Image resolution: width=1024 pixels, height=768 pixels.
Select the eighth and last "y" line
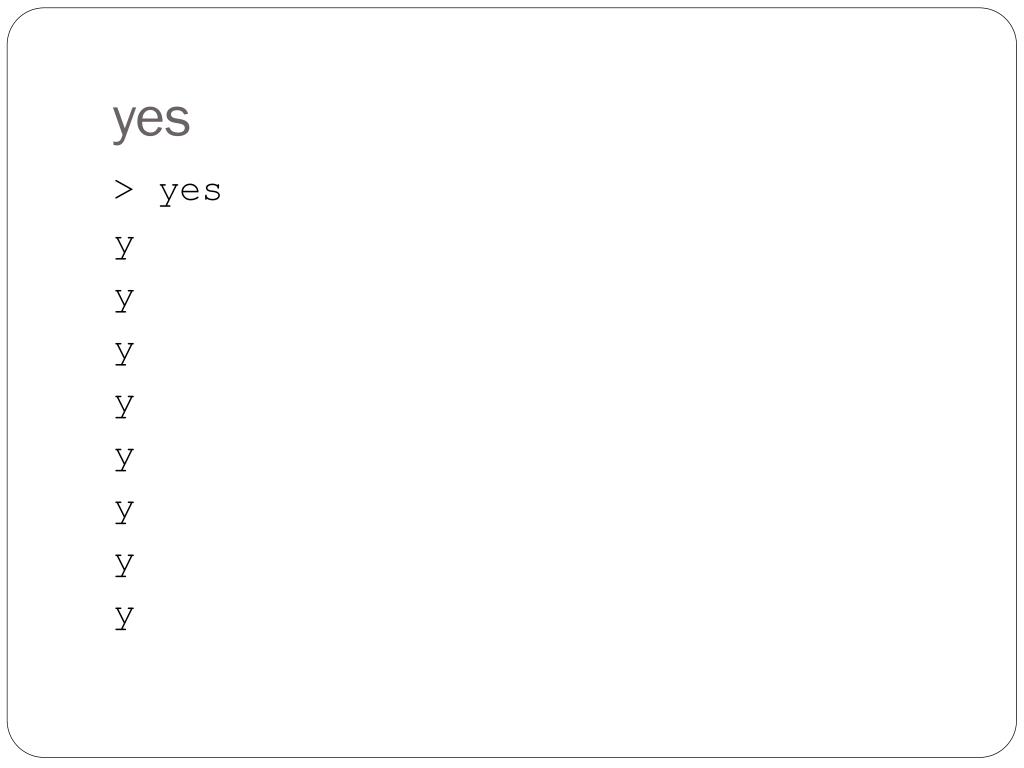pyautogui.click(x=124, y=617)
